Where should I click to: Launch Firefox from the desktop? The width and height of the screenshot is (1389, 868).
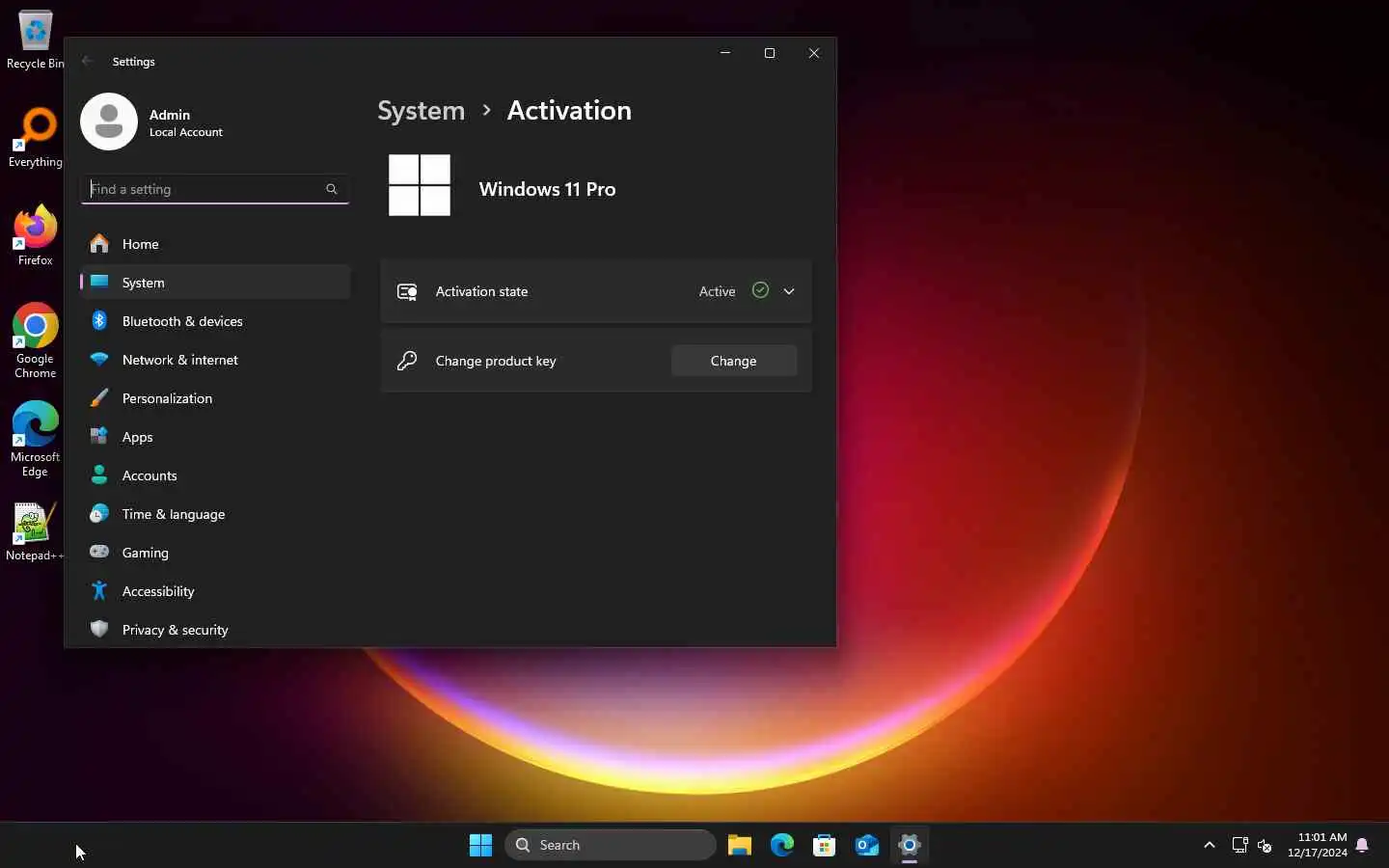tap(36, 236)
